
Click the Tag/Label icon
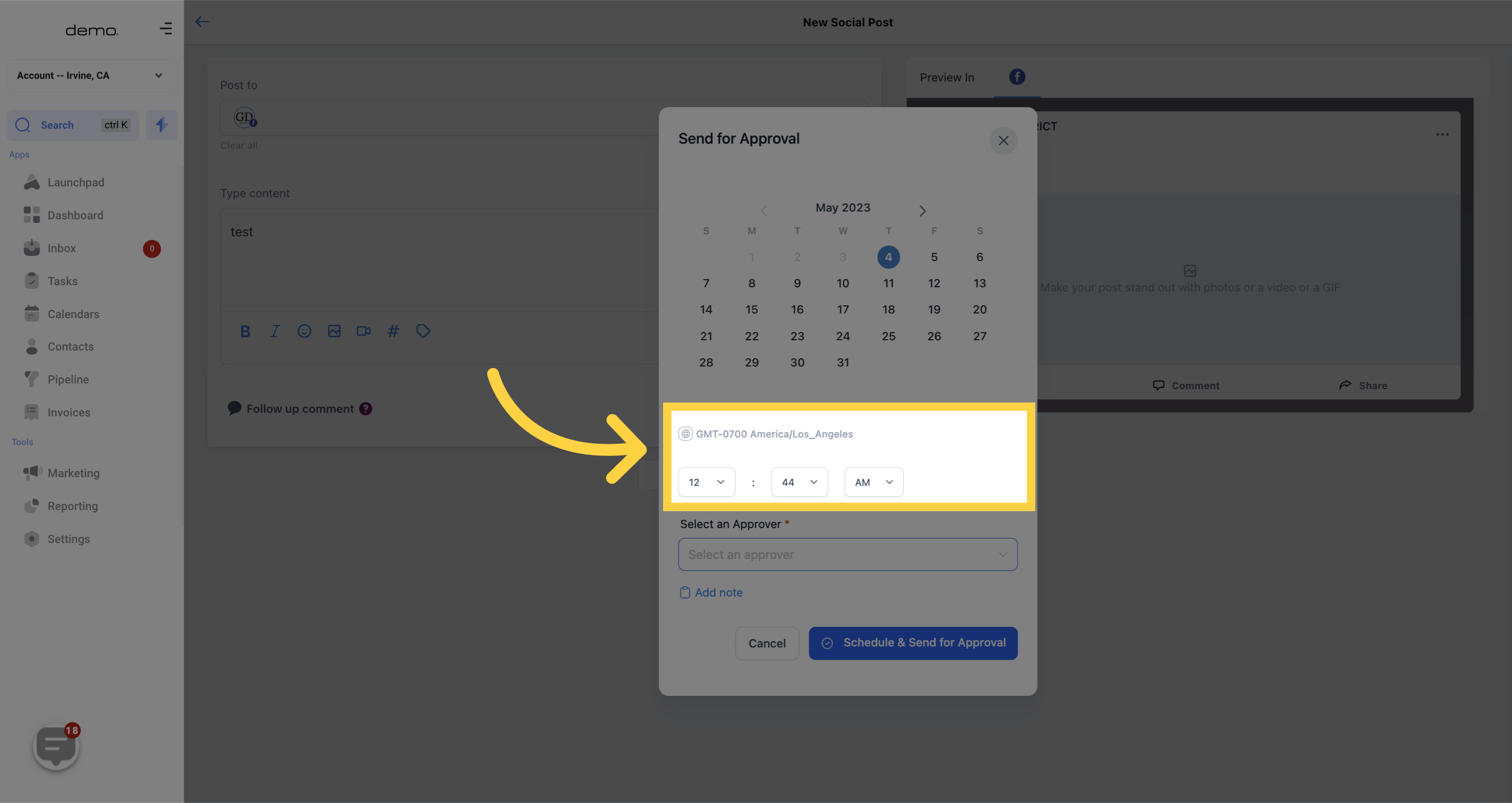[424, 331]
